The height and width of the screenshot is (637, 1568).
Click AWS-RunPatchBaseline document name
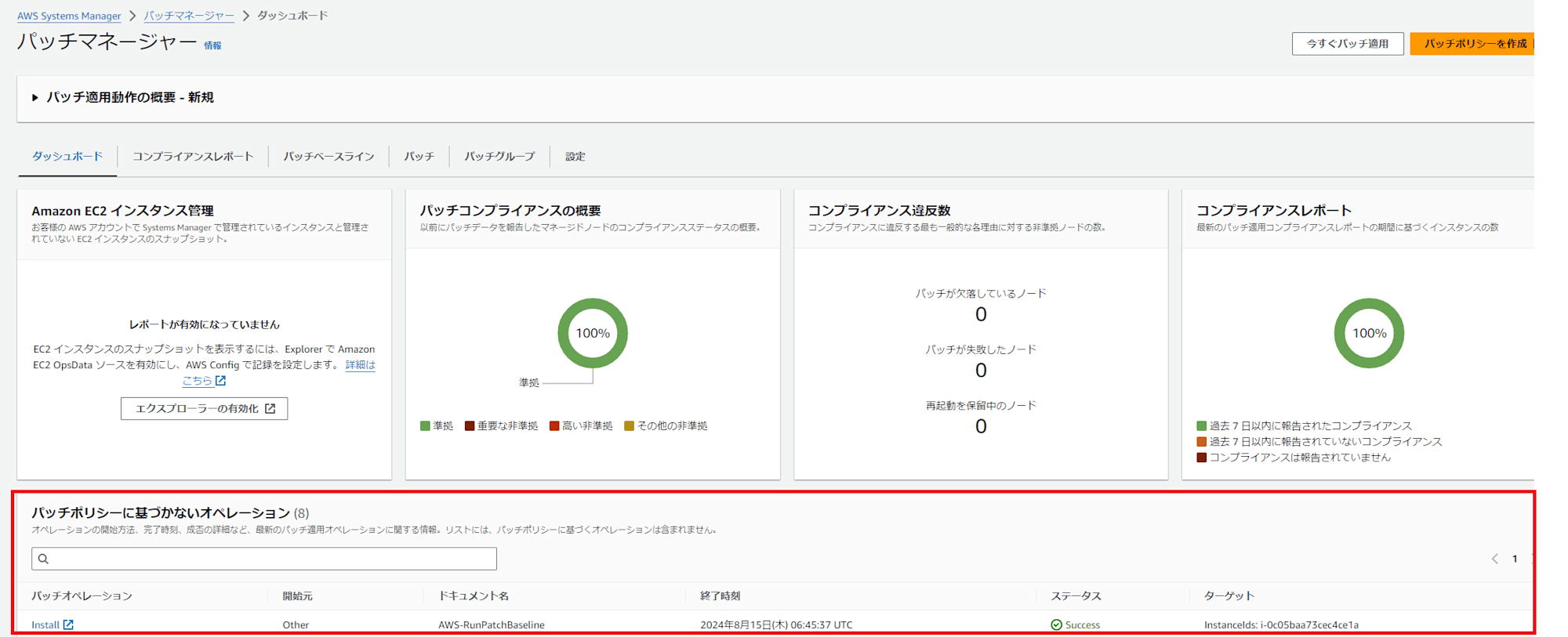(x=492, y=624)
